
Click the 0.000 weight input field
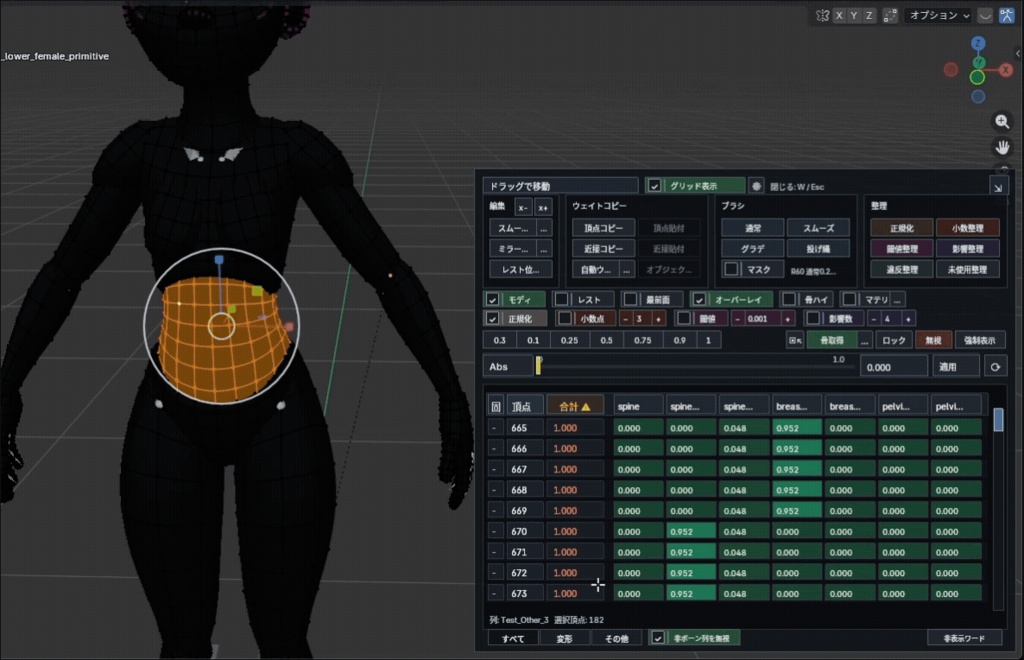tap(893, 367)
